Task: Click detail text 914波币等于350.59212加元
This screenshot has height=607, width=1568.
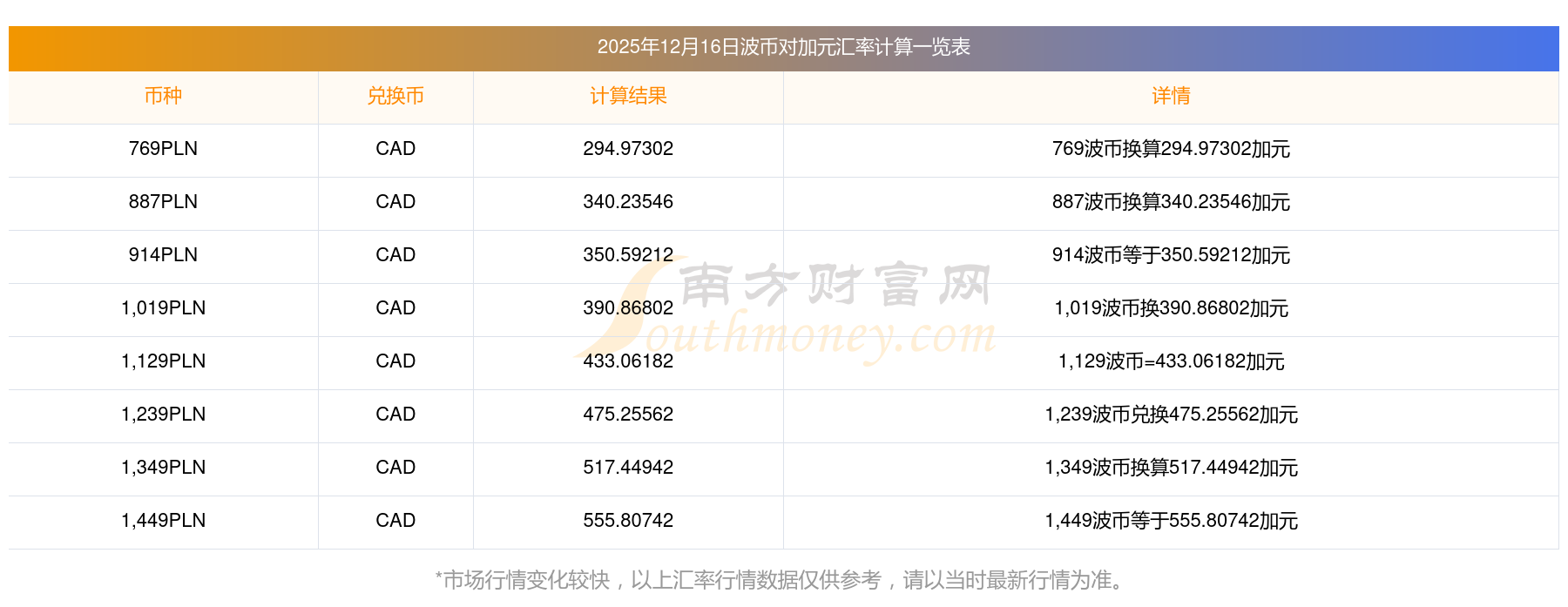Action: (1171, 255)
